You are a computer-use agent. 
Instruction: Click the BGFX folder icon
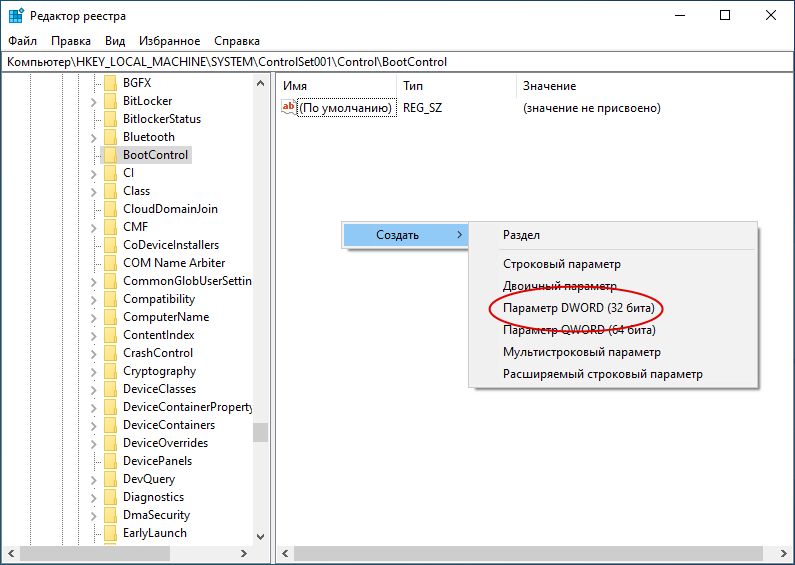point(110,83)
